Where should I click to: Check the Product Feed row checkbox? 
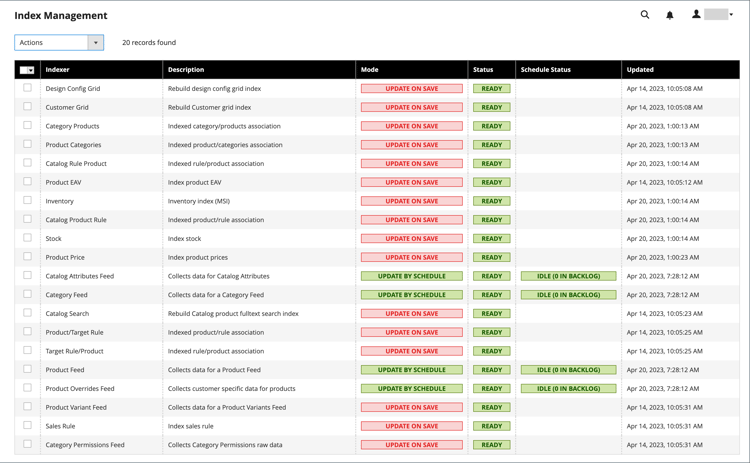click(27, 369)
